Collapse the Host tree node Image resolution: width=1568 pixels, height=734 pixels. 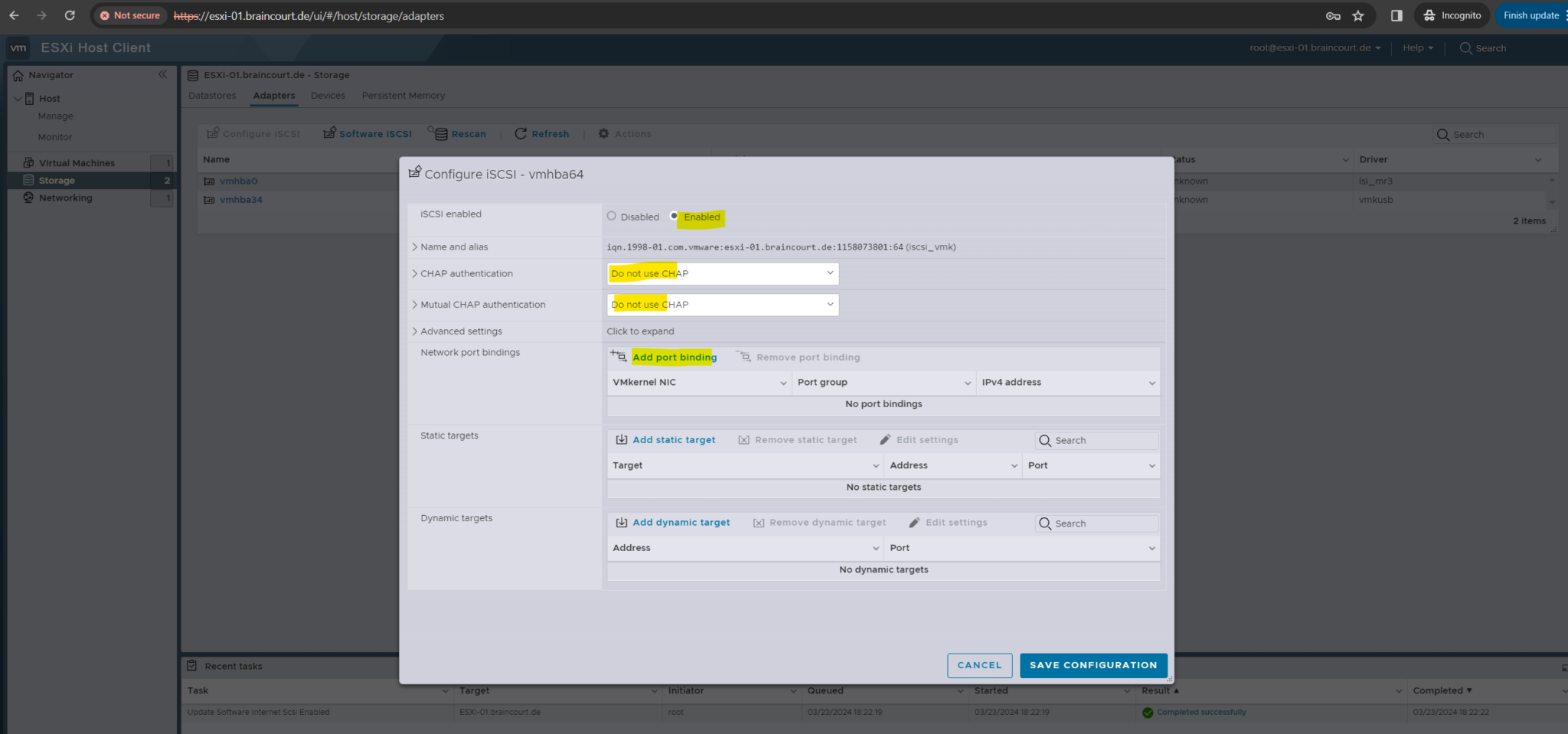pos(18,98)
